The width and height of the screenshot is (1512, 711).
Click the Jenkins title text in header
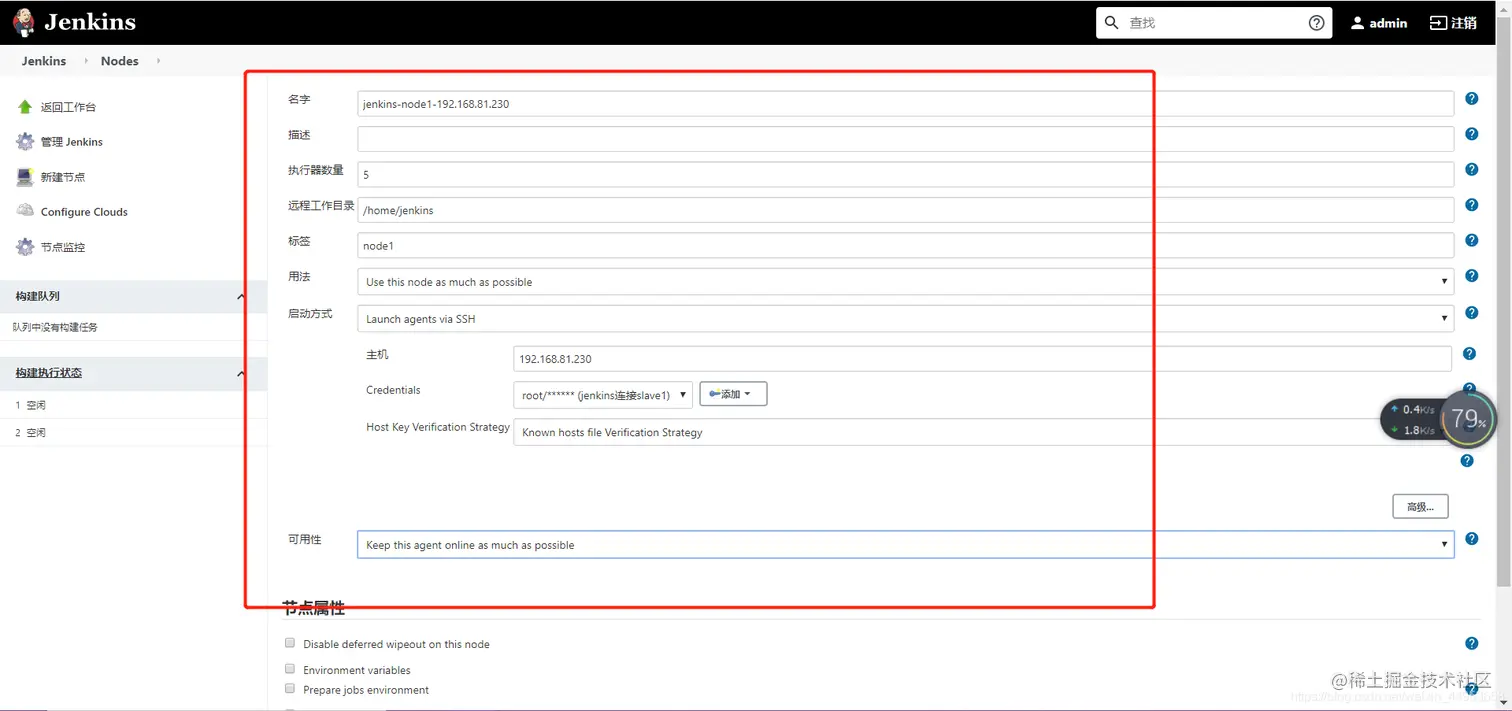[90, 22]
